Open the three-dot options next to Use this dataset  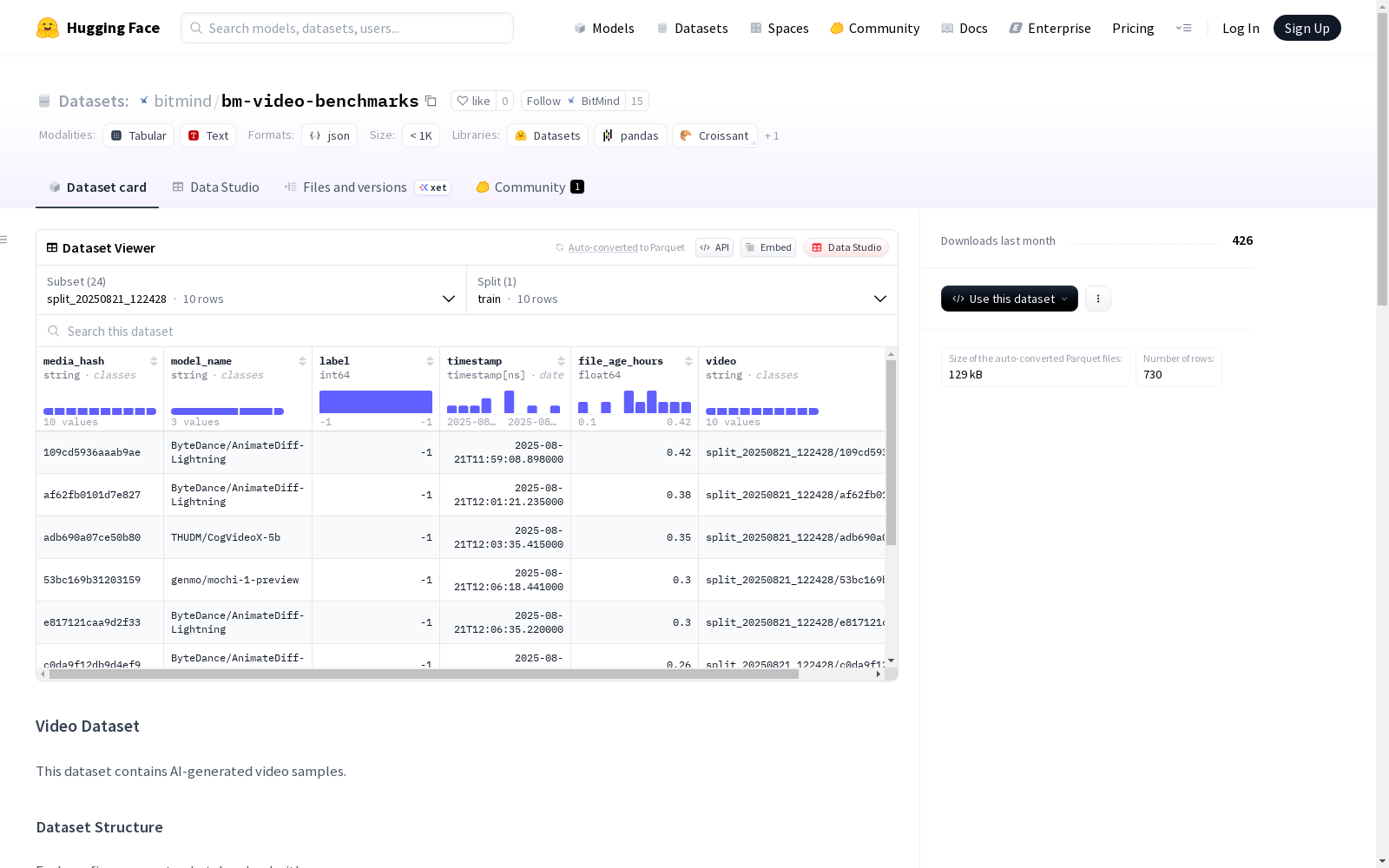tap(1098, 299)
